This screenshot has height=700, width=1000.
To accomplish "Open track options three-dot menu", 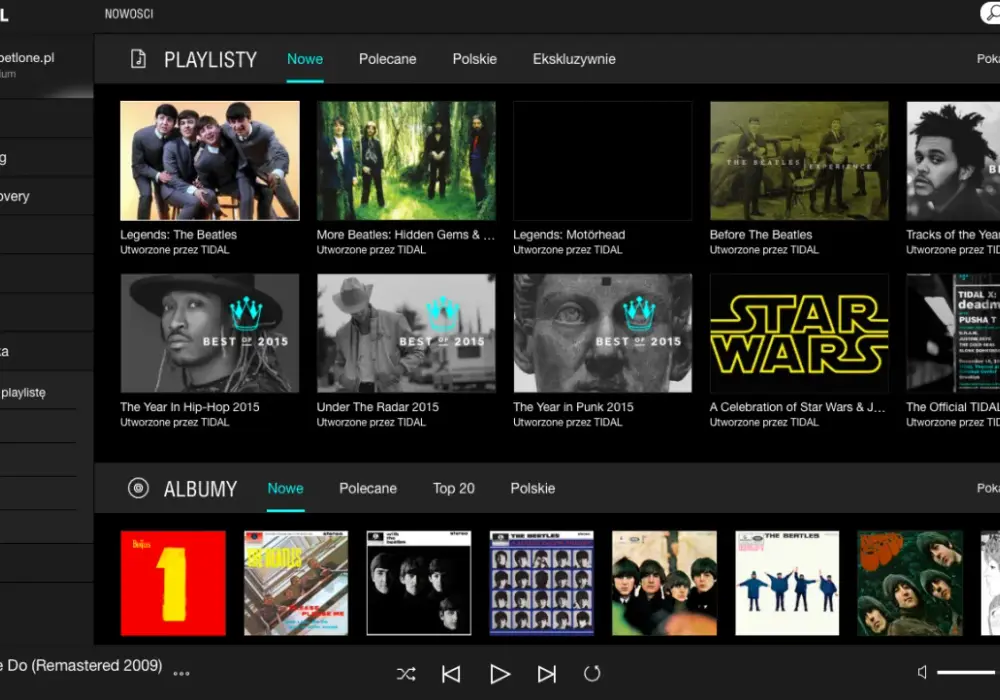I will (181, 673).
